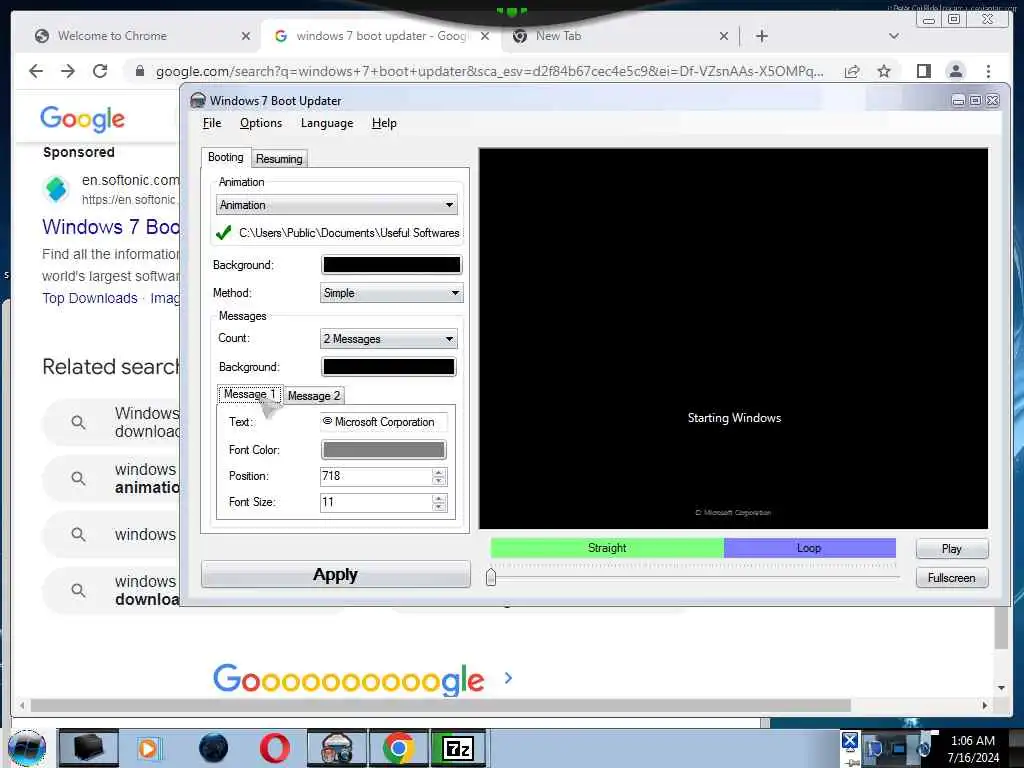Screen dimensions: 1024x768
Task: Click the Play button
Action: [952, 549]
